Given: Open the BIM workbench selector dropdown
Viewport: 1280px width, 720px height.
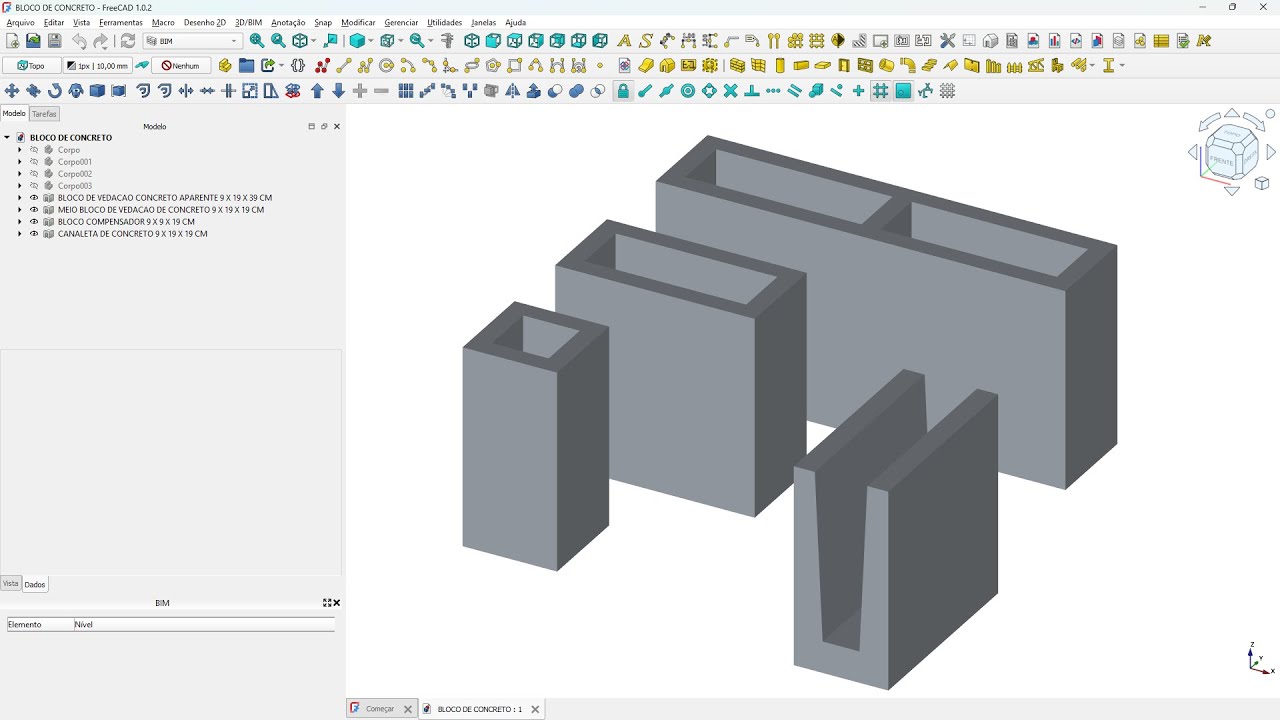Looking at the screenshot, I should pos(193,41).
